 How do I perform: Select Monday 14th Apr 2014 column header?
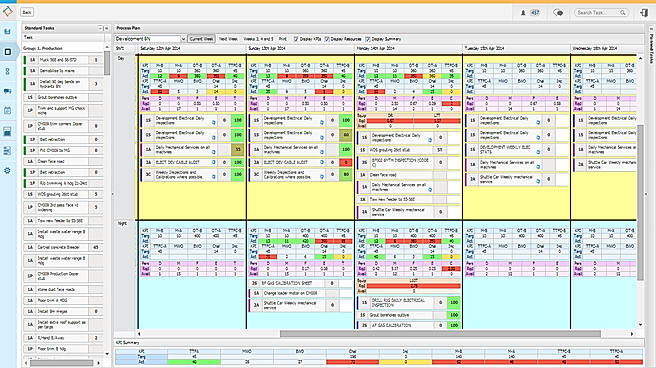pyautogui.click(x=408, y=49)
